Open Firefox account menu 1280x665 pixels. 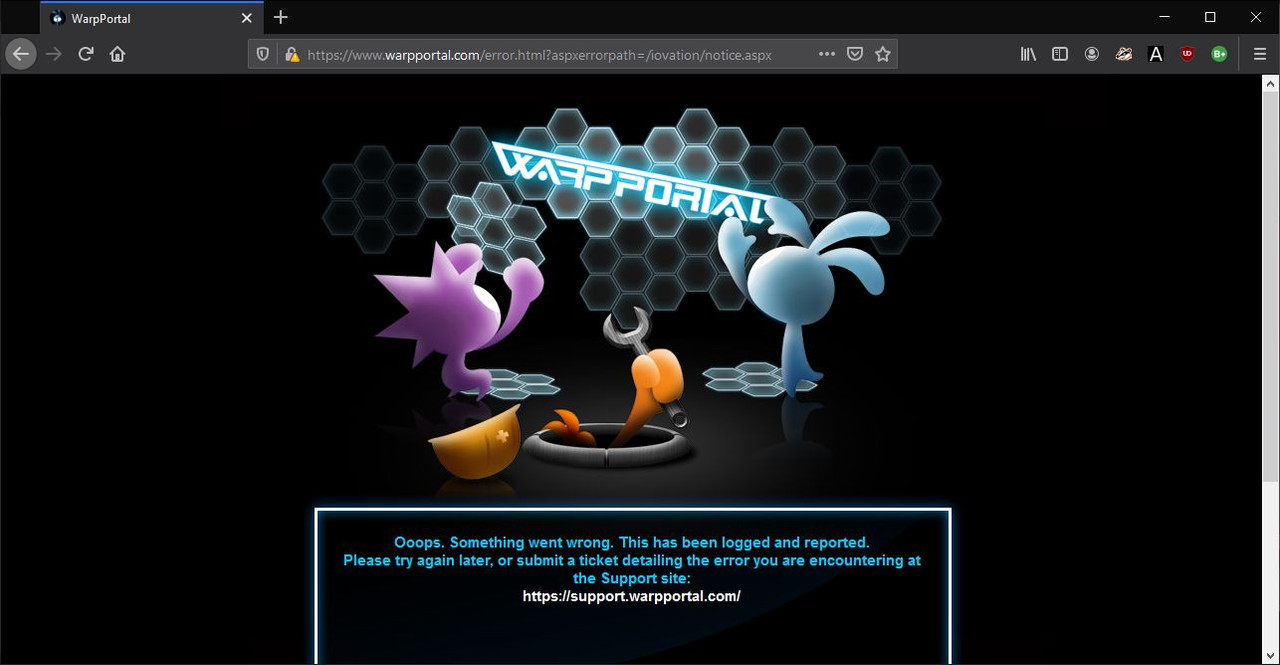coord(1092,54)
